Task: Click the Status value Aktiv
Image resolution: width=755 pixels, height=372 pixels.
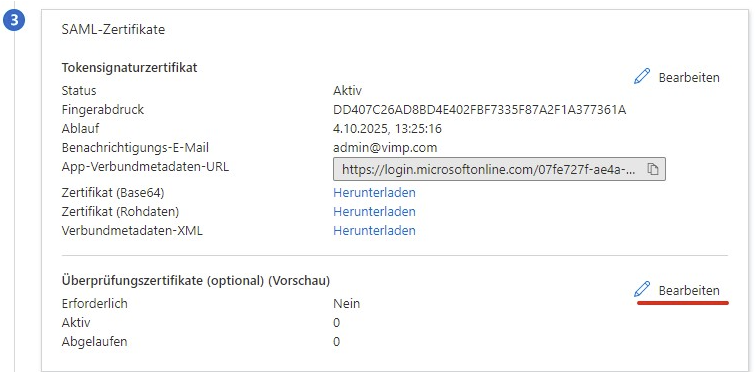Action: [347, 90]
